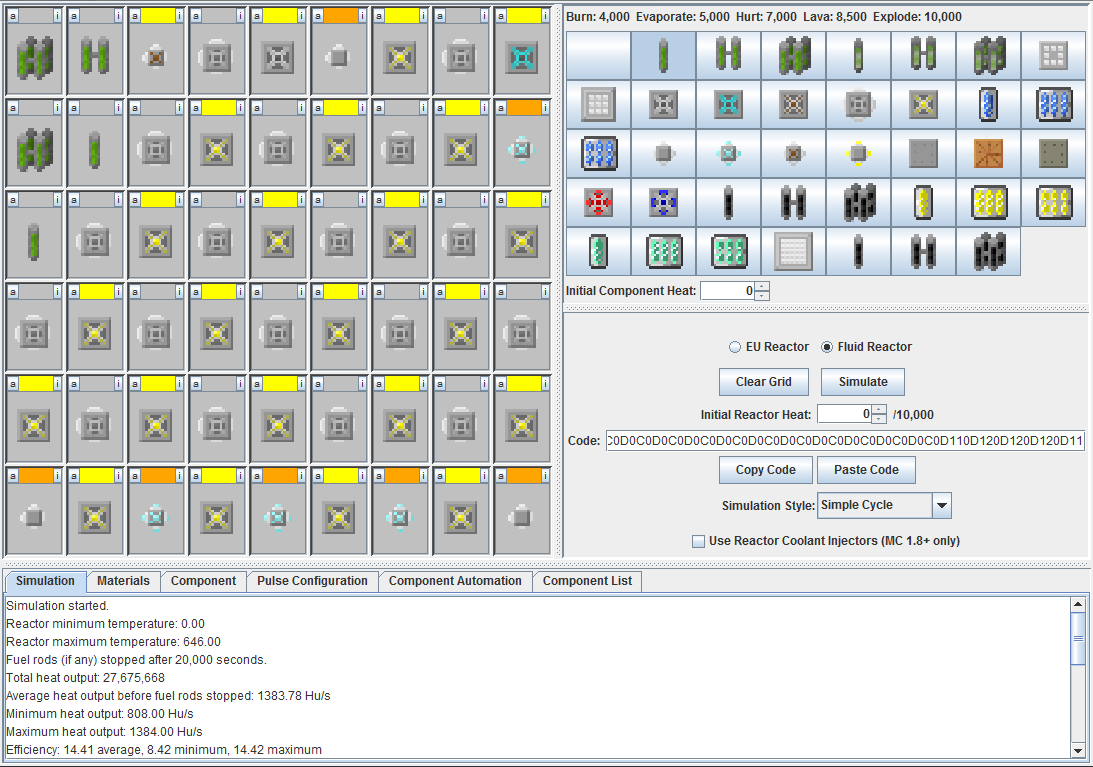Select the Fluid Reactor radio button
Viewport: 1093px width, 767px height.
[827, 347]
